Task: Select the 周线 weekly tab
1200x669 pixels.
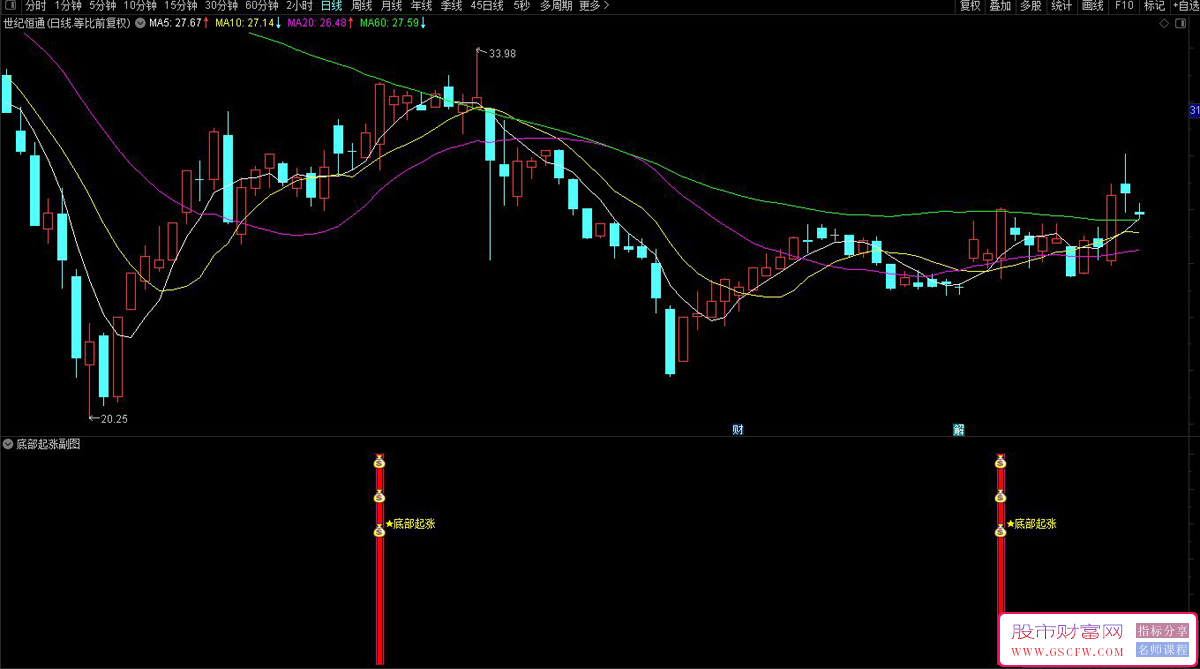Action: click(x=361, y=6)
